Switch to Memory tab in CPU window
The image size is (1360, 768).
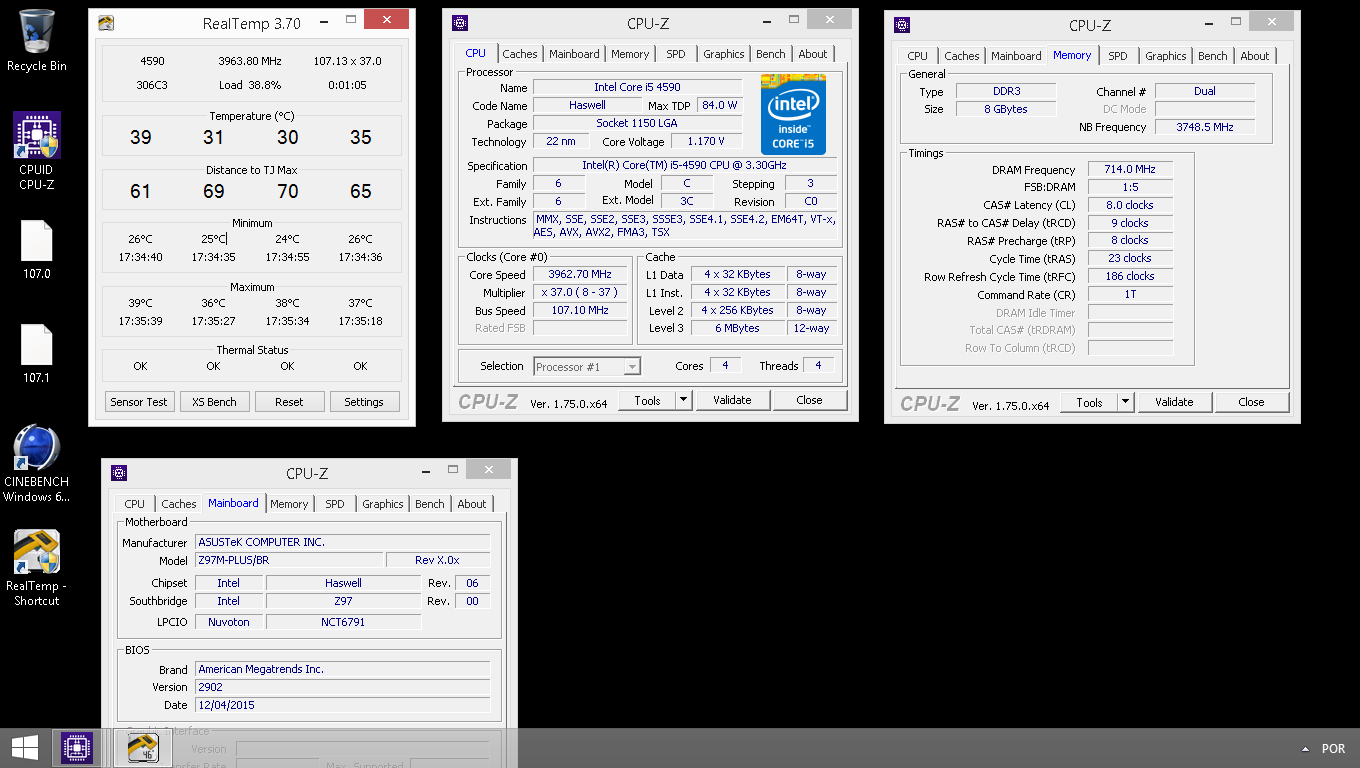coord(630,54)
